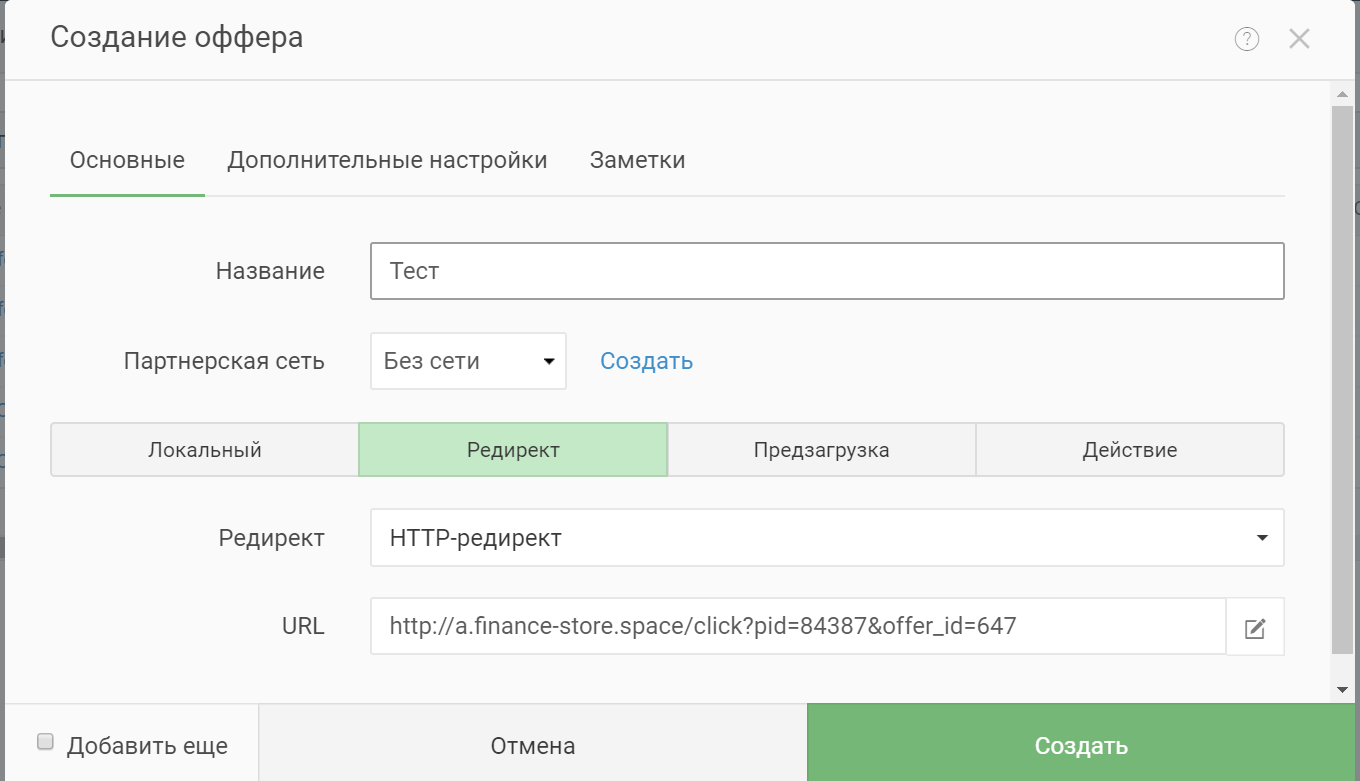Open the Партнерская сеть dropdown
The image size is (1360, 781).
pos(468,361)
